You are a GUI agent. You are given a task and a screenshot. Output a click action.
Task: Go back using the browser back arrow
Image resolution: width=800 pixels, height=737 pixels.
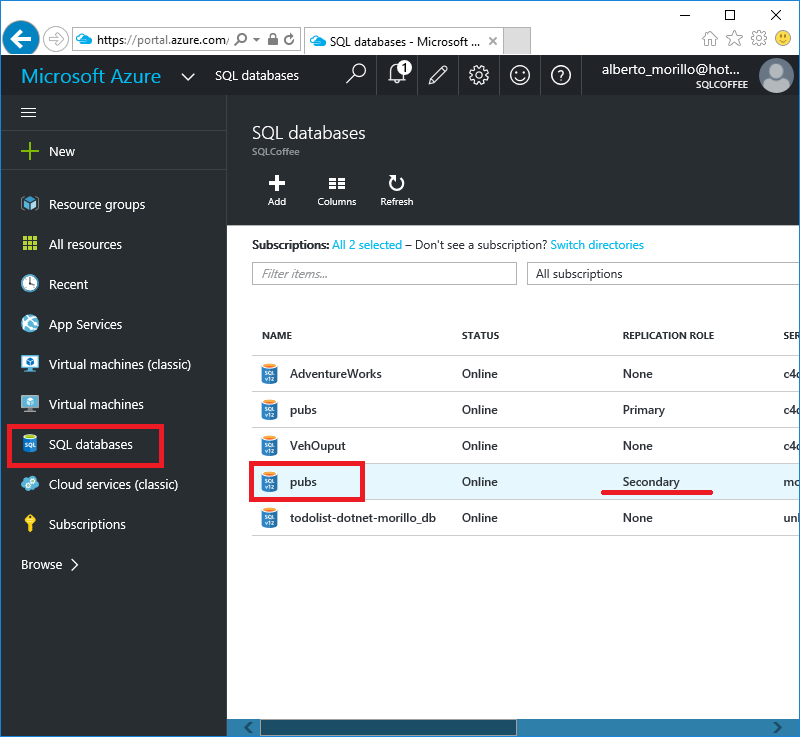[x=21, y=39]
